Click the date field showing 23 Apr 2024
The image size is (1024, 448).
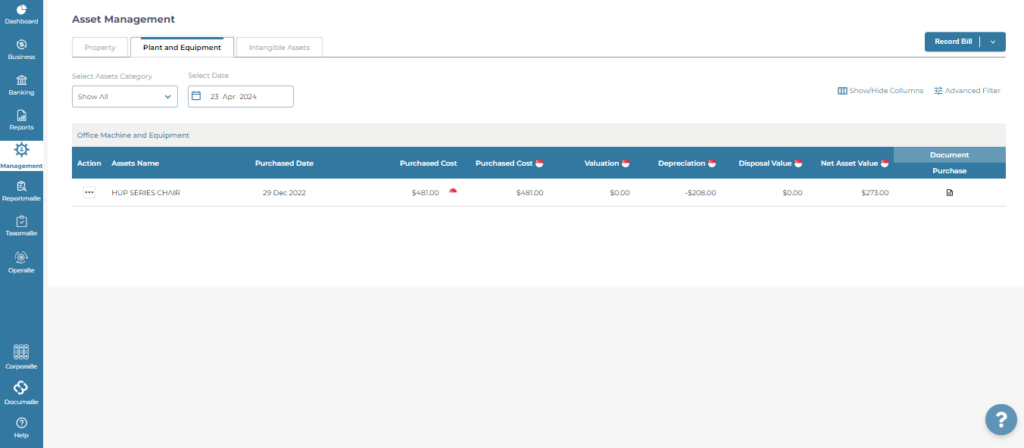pyautogui.click(x=241, y=96)
